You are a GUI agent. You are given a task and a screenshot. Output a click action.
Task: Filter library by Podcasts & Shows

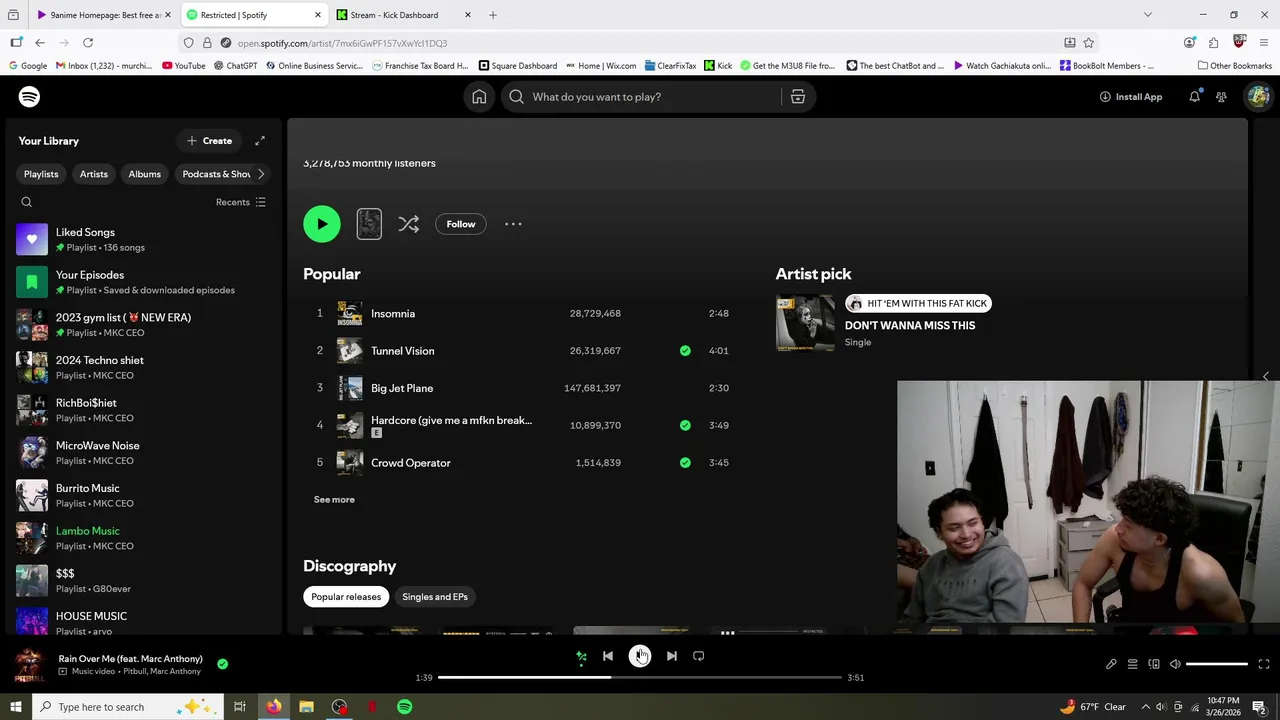[215, 174]
